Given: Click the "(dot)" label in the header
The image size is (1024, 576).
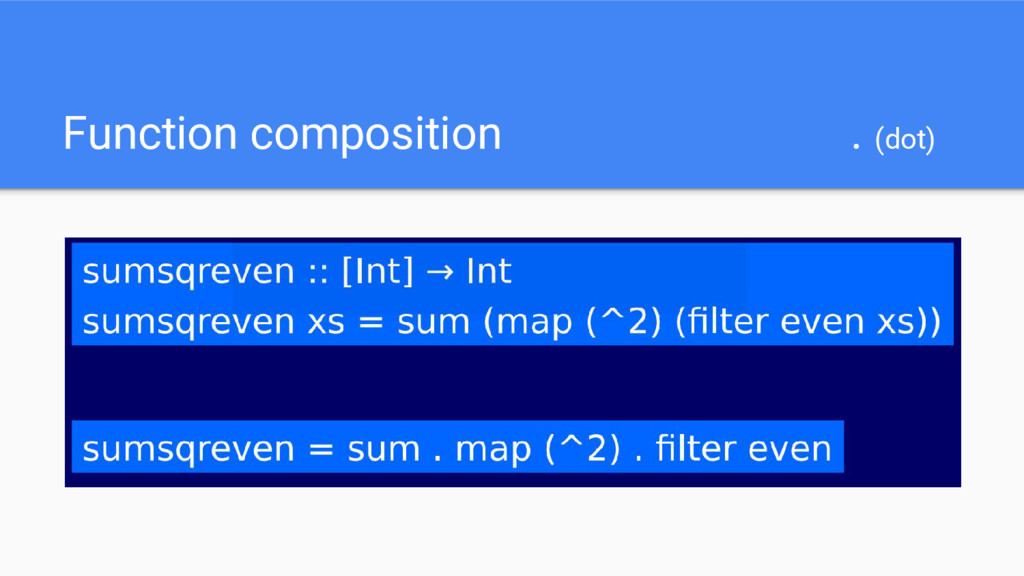Looking at the screenshot, I should (x=904, y=141).
